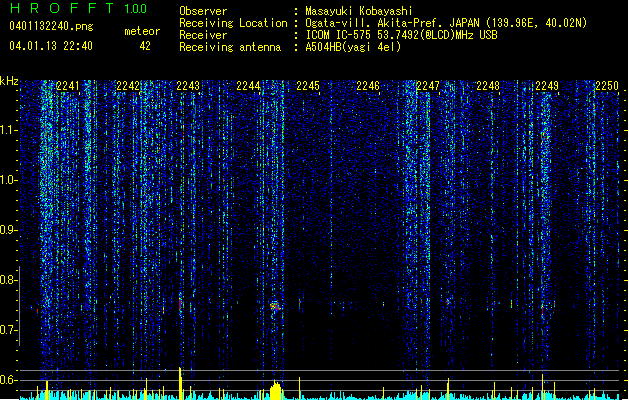Click the 2241 time marker
The width and height of the screenshot is (629, 400).
pos(67,86)
